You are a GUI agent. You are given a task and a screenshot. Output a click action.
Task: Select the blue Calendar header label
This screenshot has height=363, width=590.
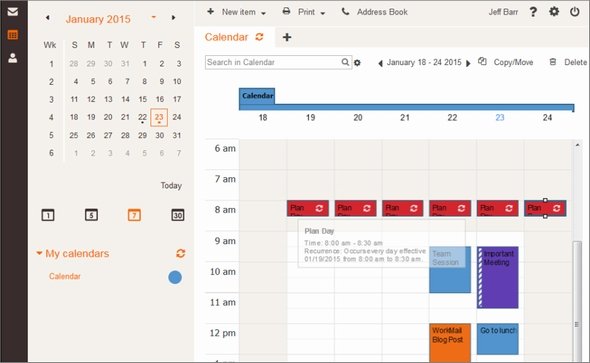[257, 96]
